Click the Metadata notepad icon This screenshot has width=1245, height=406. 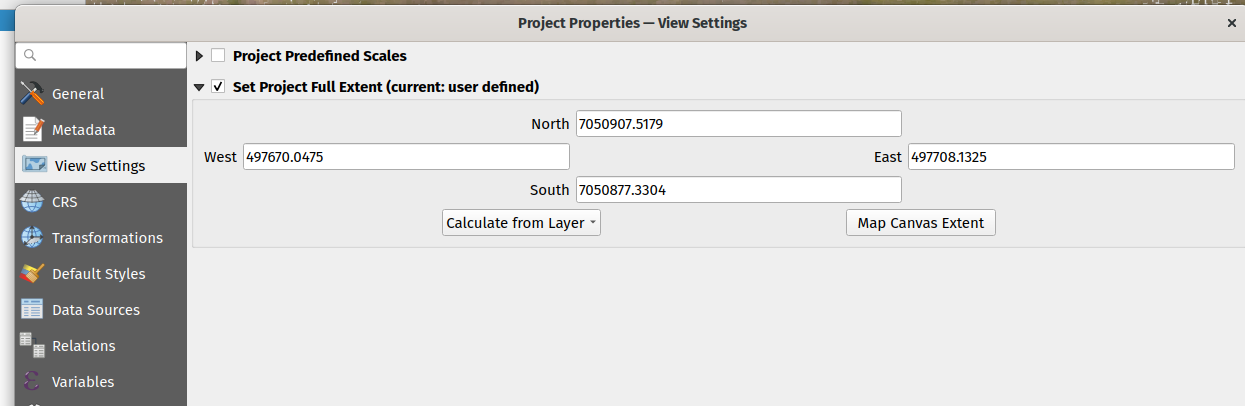[33, 130]
